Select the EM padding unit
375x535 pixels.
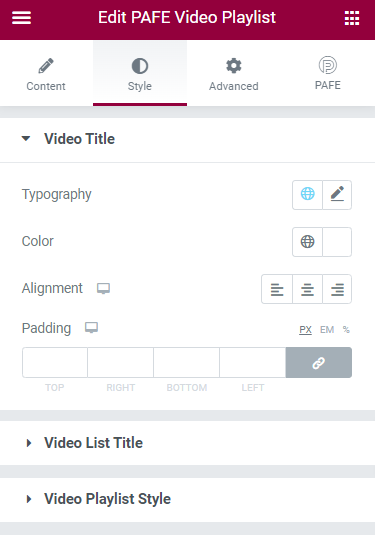327,330
